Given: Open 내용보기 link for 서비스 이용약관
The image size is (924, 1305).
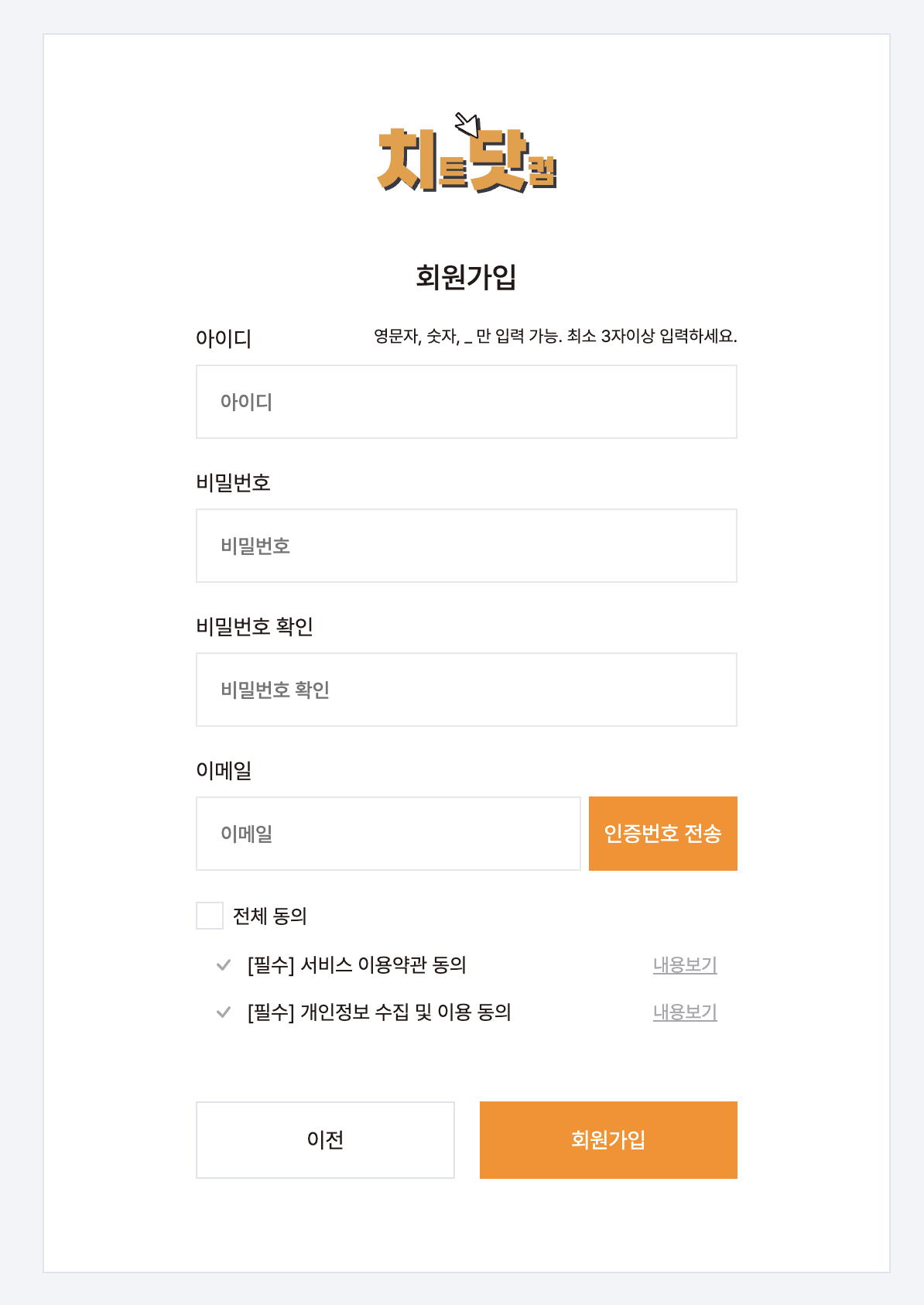Looking at the screenshot, I should click(685, 965).
